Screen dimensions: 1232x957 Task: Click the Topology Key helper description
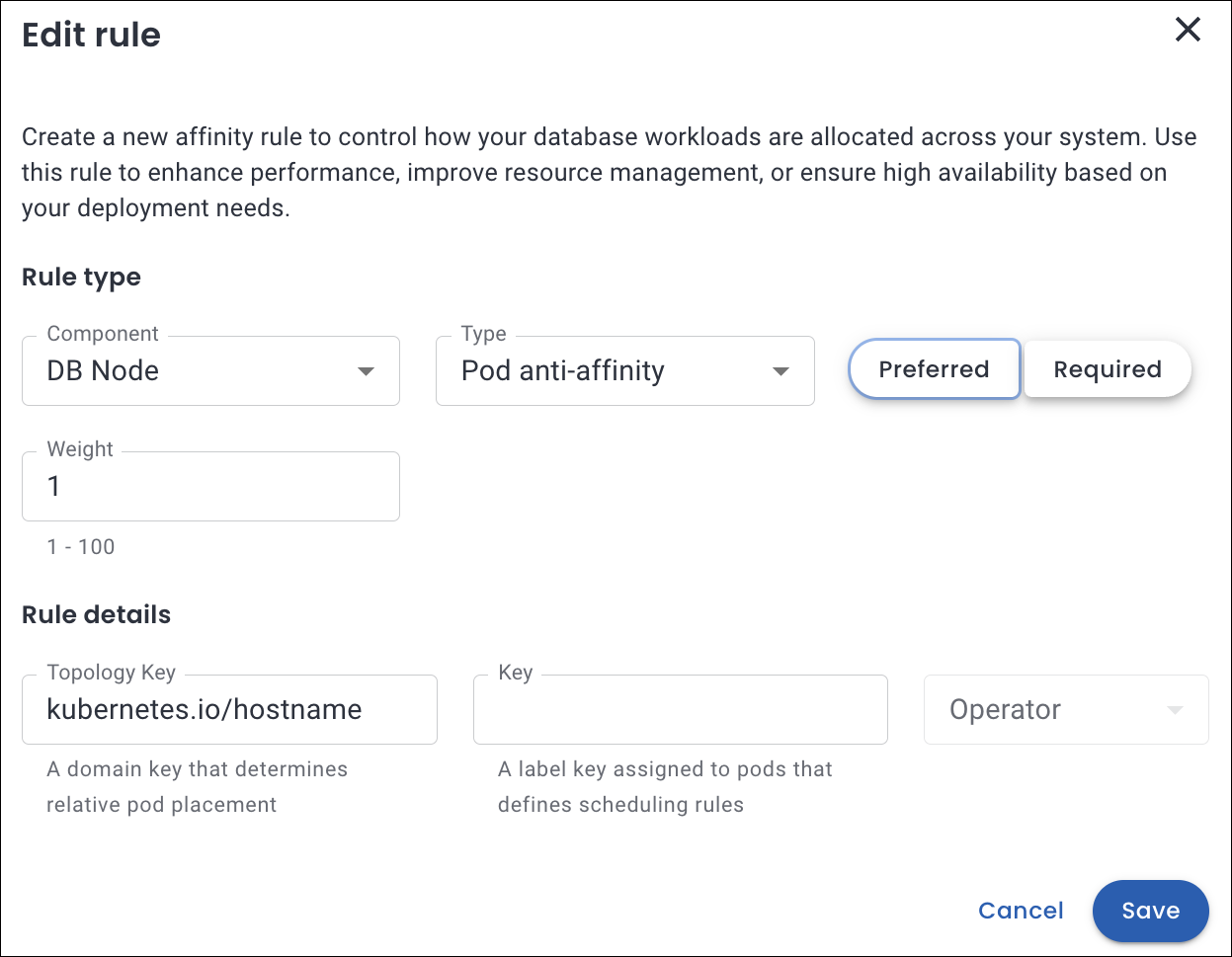(x=197, y=786)
